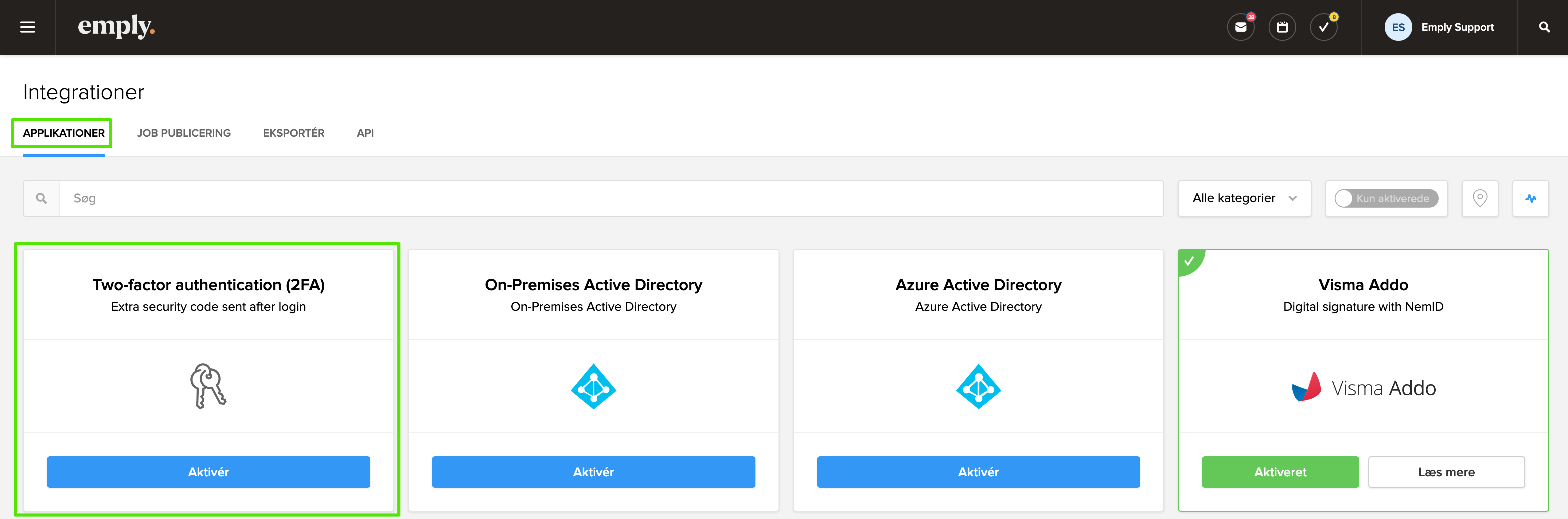This screenshot has height=519, width=1568.
Task: Open the calendar icon in header
Action: (x=1282, y=27)
